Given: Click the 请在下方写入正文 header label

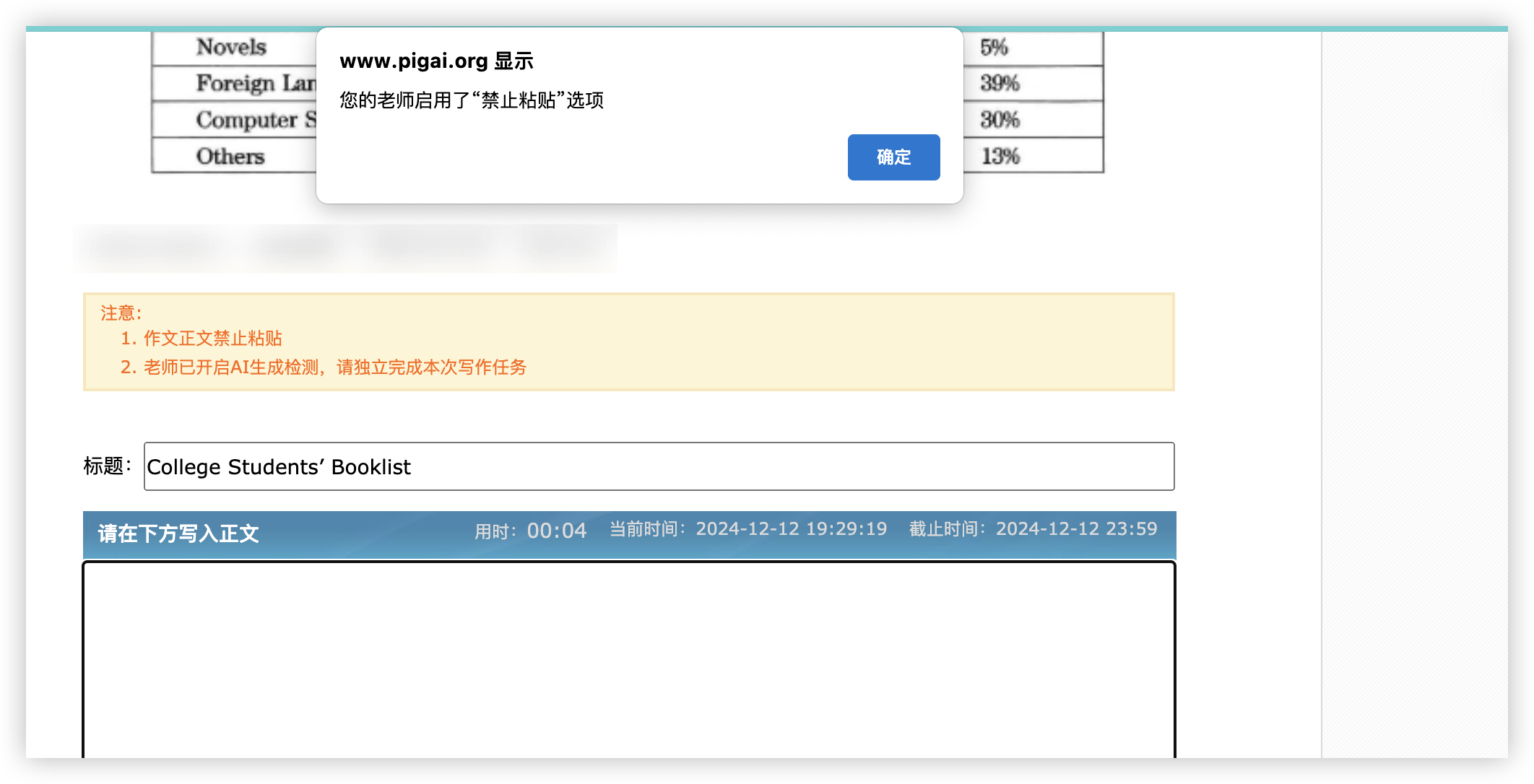Looking at the screenshot, I should point(178,533).
